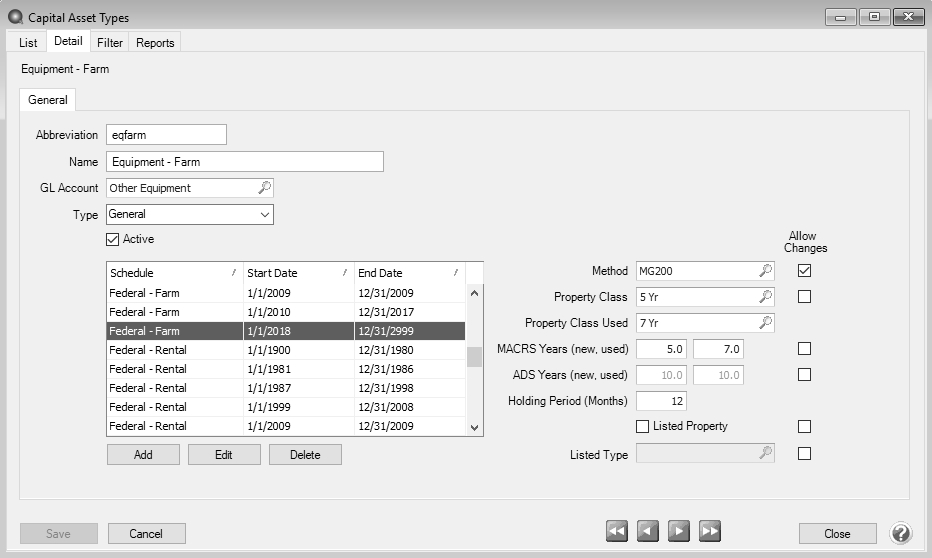Sort by End Date column header
Image resolution: width=932 pixels, height=558 pixels.
[407, 273]
